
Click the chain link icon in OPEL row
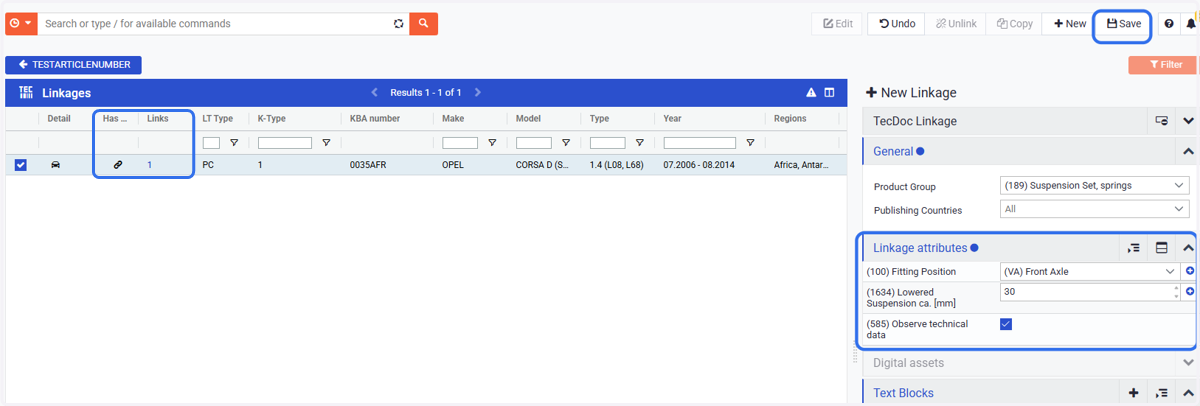pos(118,165)
